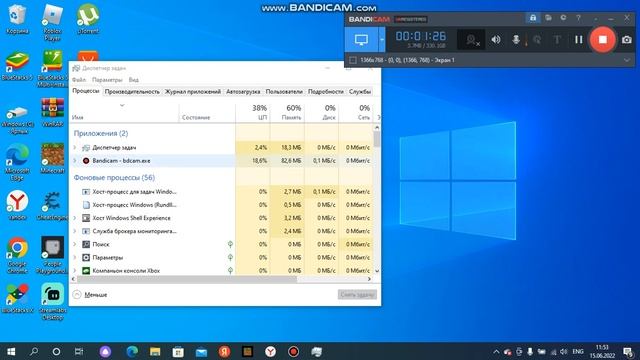Sort by the Состояние column header
This screenshot has height=360, width=640.
click(x=207, y=113)
